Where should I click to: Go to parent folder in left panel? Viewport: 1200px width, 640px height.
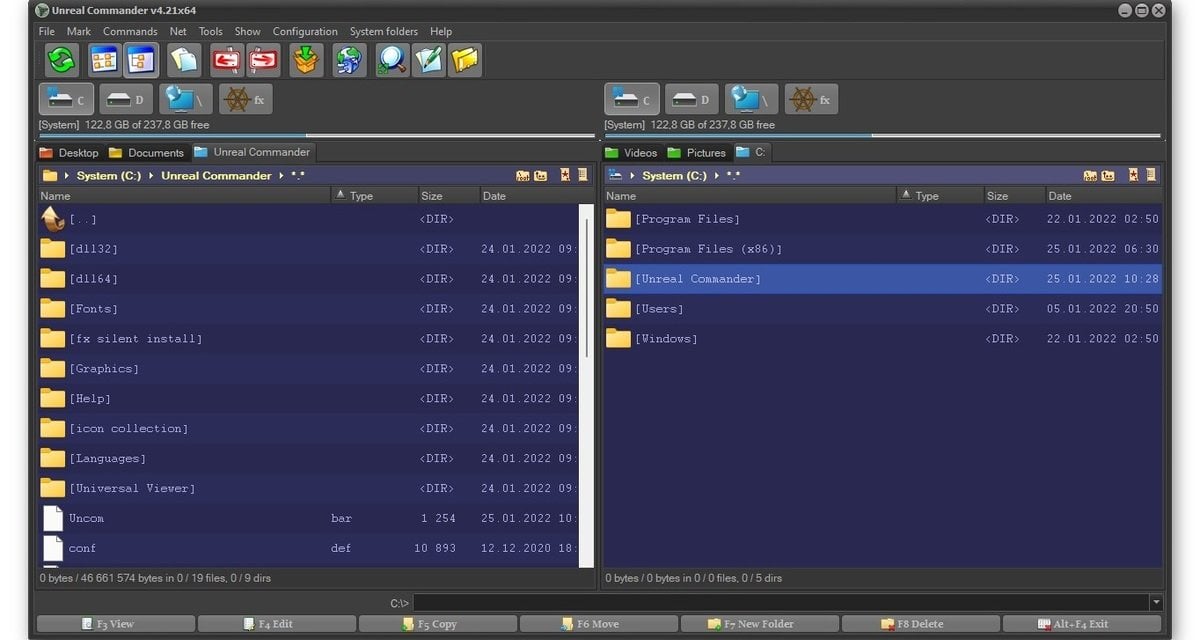[541, 176]
